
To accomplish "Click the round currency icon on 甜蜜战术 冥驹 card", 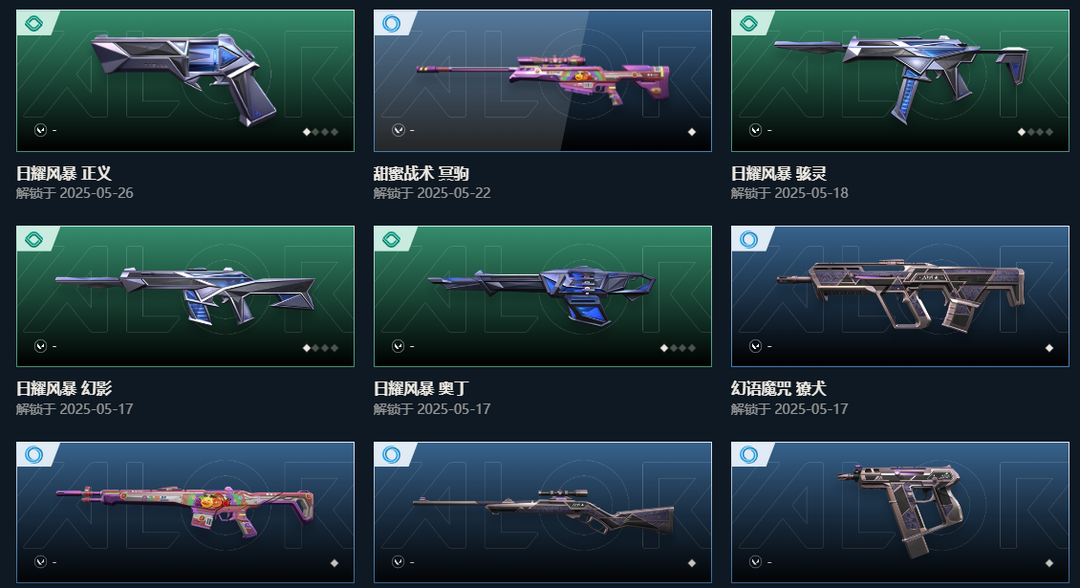I will pyautogui.click(x=398, y=129).
